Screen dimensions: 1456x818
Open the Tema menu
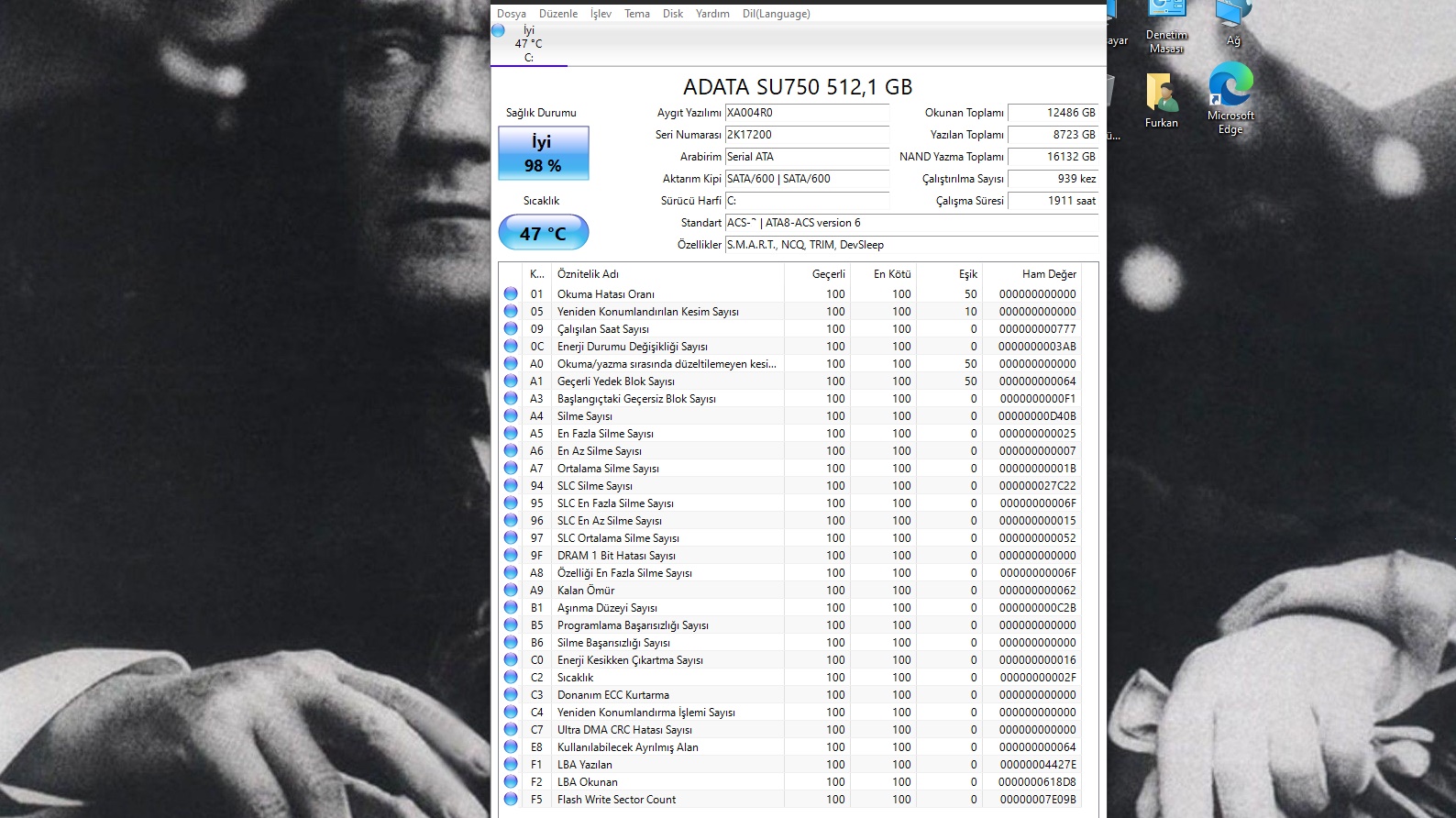(x=637, y=14)
